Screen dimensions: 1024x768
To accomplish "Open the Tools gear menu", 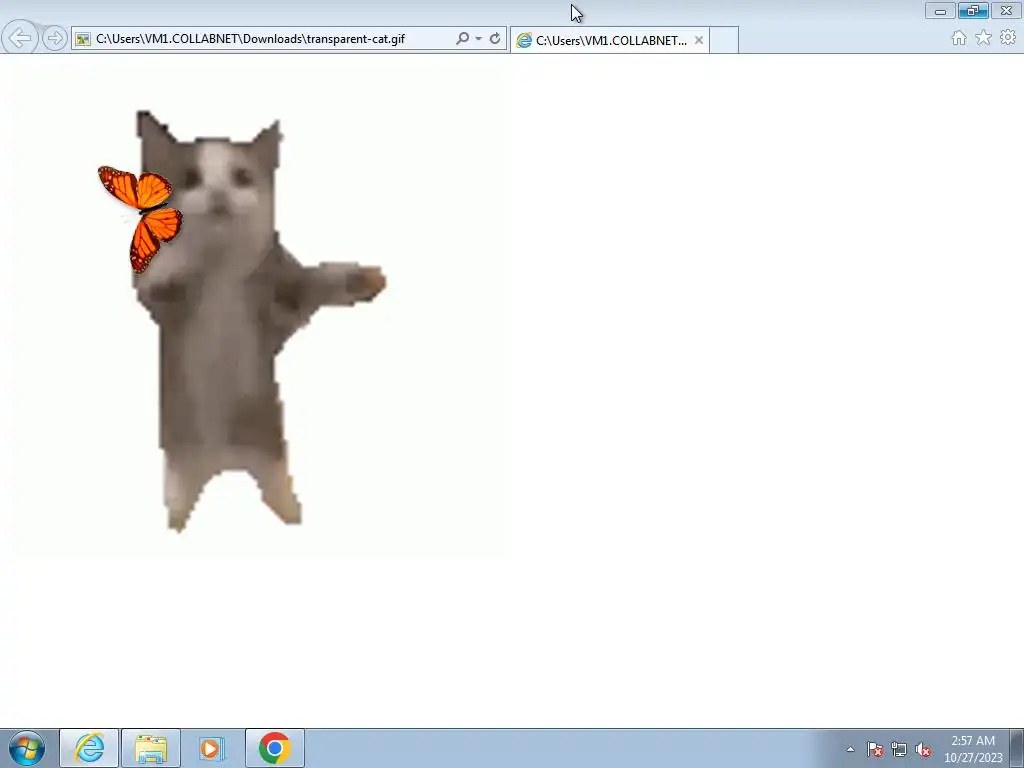I will (1008, 37).
